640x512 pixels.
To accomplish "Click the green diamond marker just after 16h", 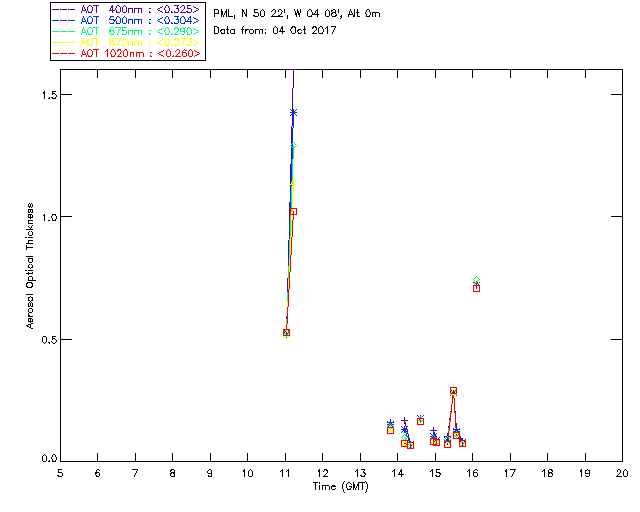I will (x=476, y=280).
